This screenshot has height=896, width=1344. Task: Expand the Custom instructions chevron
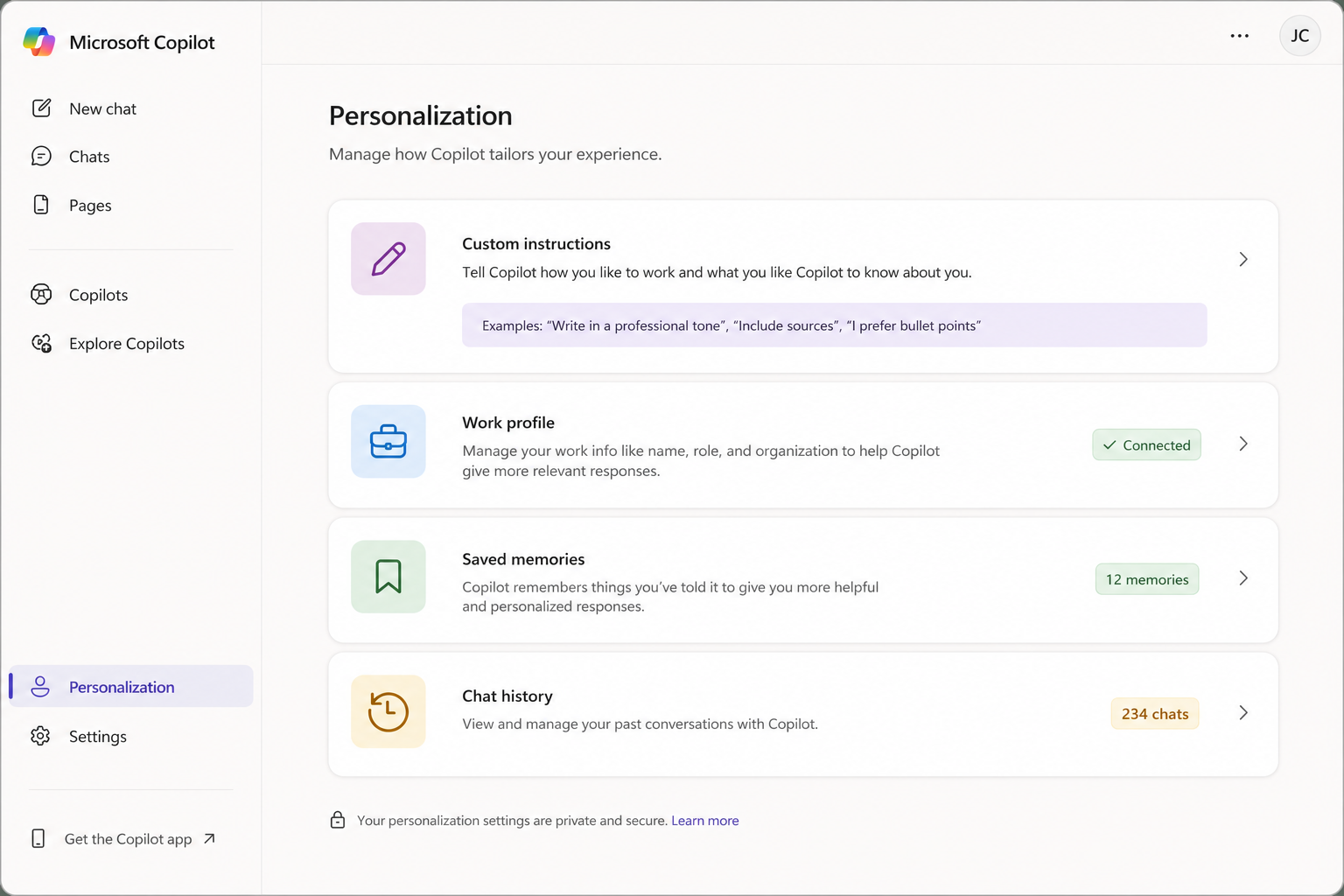(1243, 259)
